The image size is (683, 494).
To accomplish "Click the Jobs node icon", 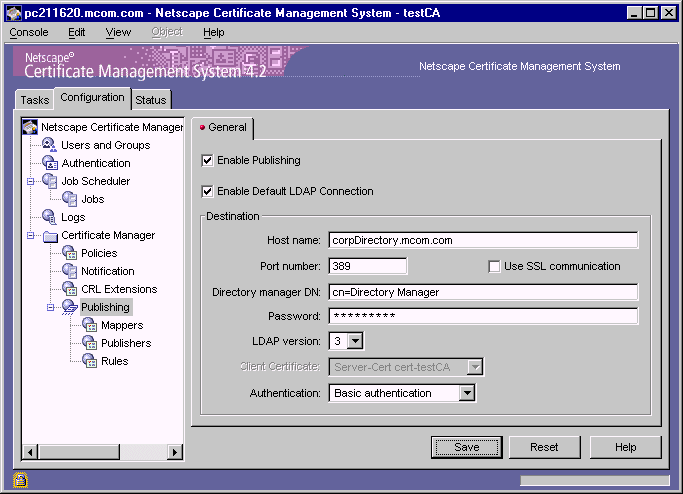I will click(70, 199).
